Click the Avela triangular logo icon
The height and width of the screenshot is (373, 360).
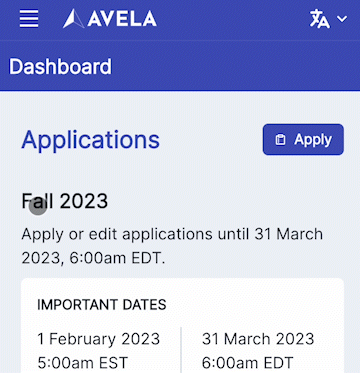tap(74, 19)
